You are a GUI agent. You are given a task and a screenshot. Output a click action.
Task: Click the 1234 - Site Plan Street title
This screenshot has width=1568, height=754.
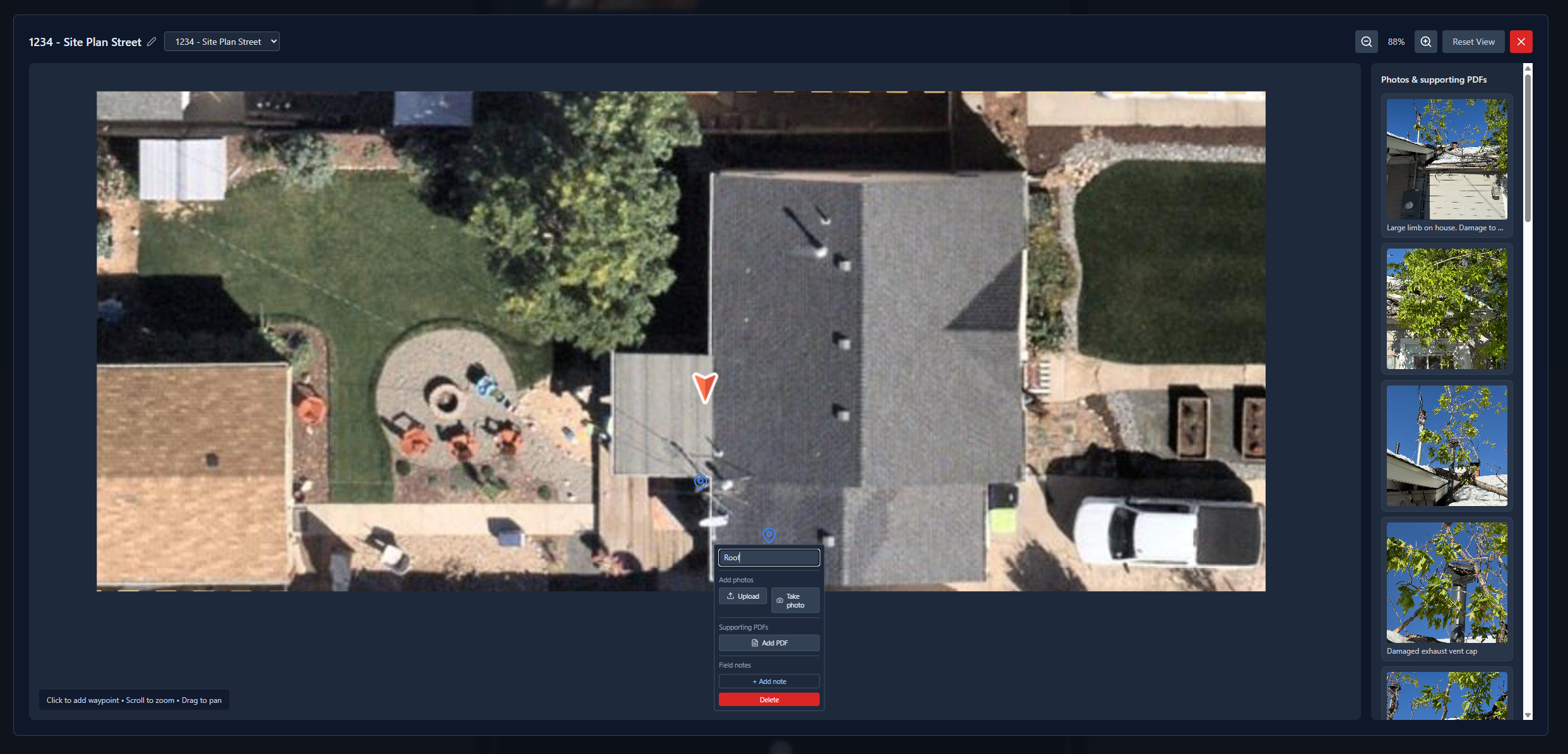pos(85,42)
